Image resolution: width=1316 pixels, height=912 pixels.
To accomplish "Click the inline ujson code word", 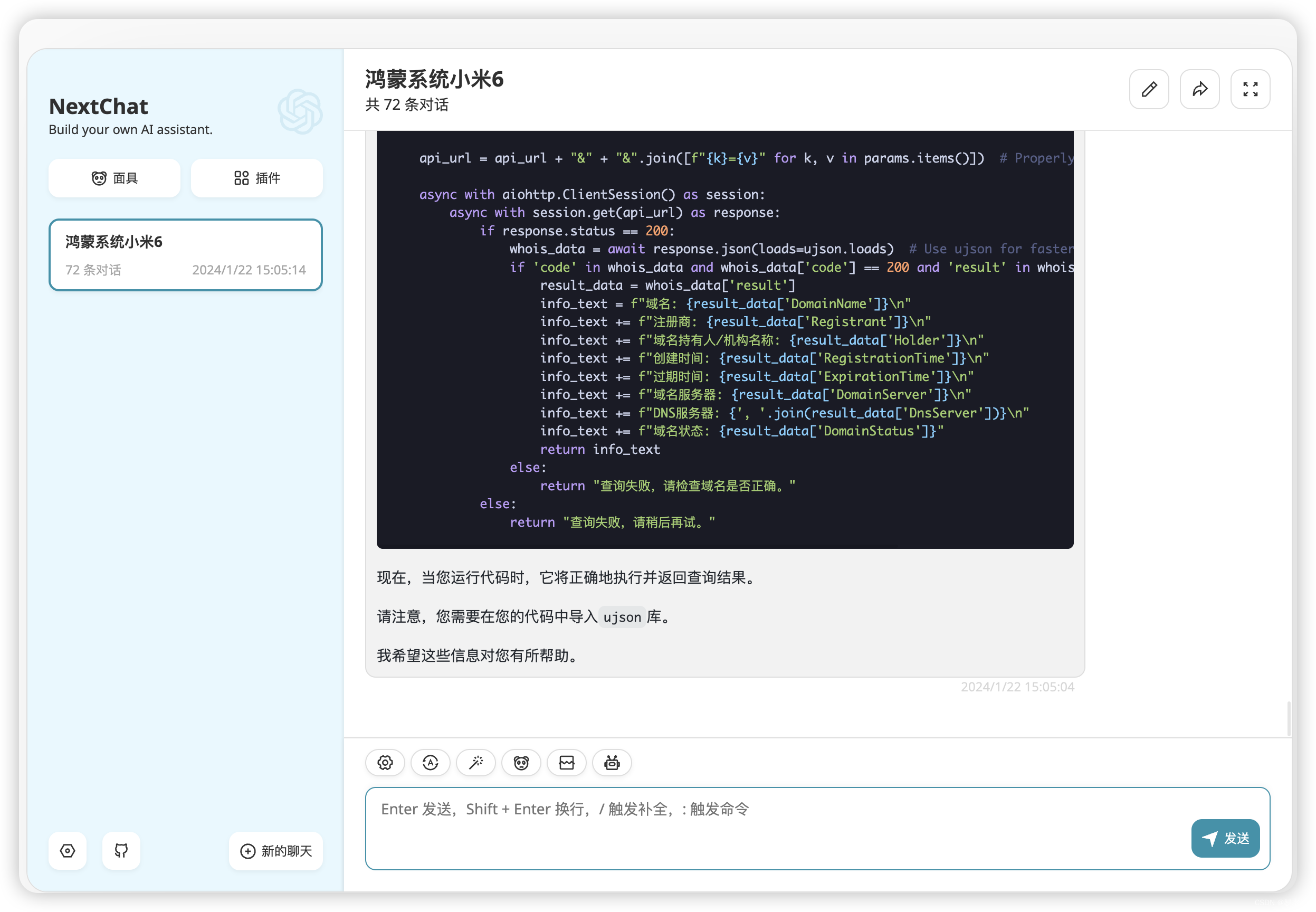I will coord(622,617).
